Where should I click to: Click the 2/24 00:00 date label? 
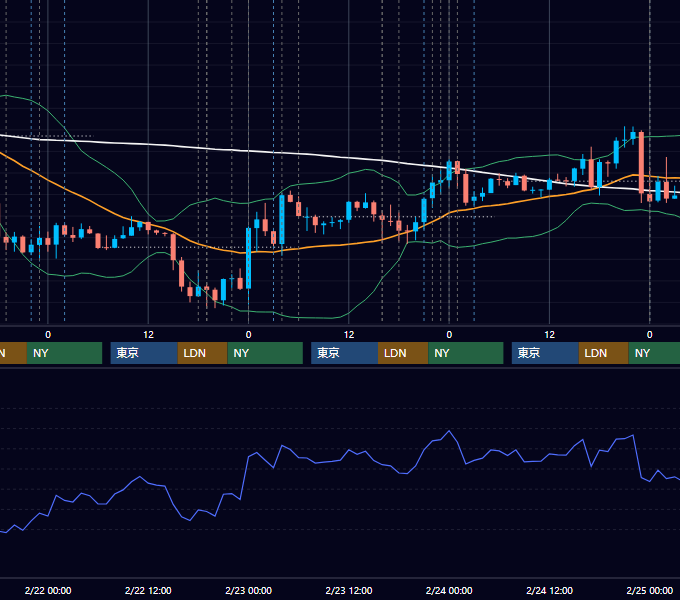[449, 590]
